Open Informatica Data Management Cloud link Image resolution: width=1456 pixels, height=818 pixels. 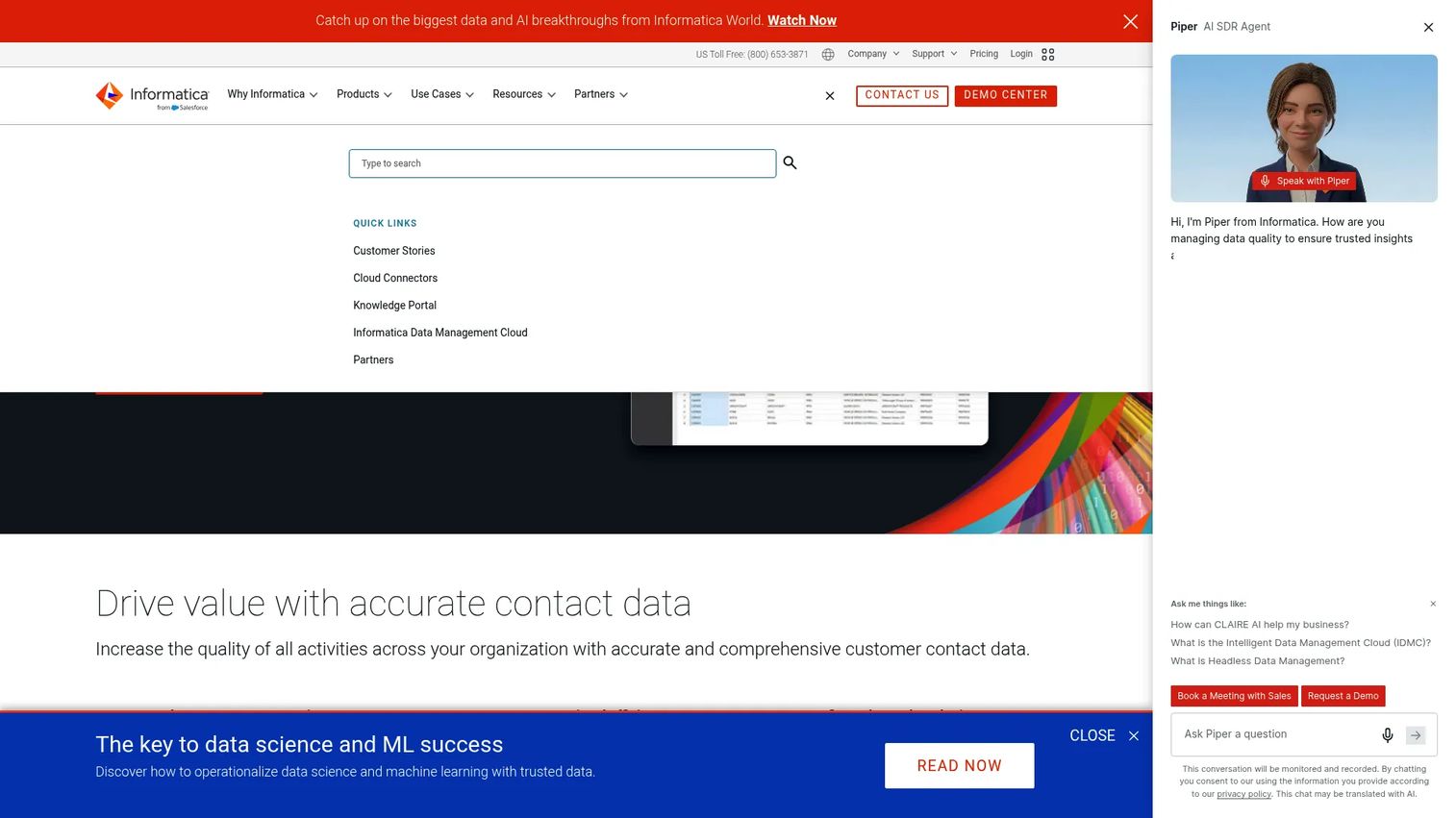click(440, 333)
